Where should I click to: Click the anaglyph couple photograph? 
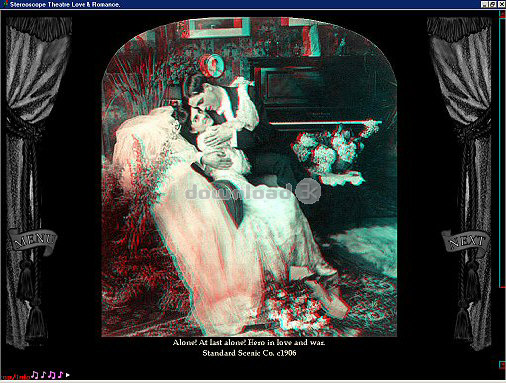click(249, 177)
